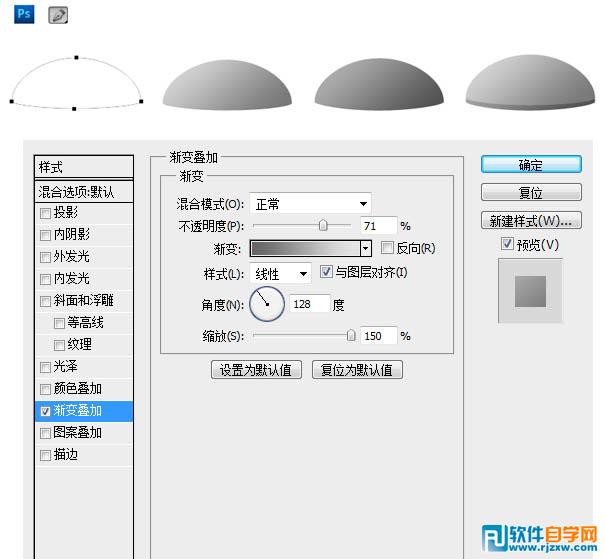
Task: Open 描边 stroke settings row label
Action: (x=66, y=455)
